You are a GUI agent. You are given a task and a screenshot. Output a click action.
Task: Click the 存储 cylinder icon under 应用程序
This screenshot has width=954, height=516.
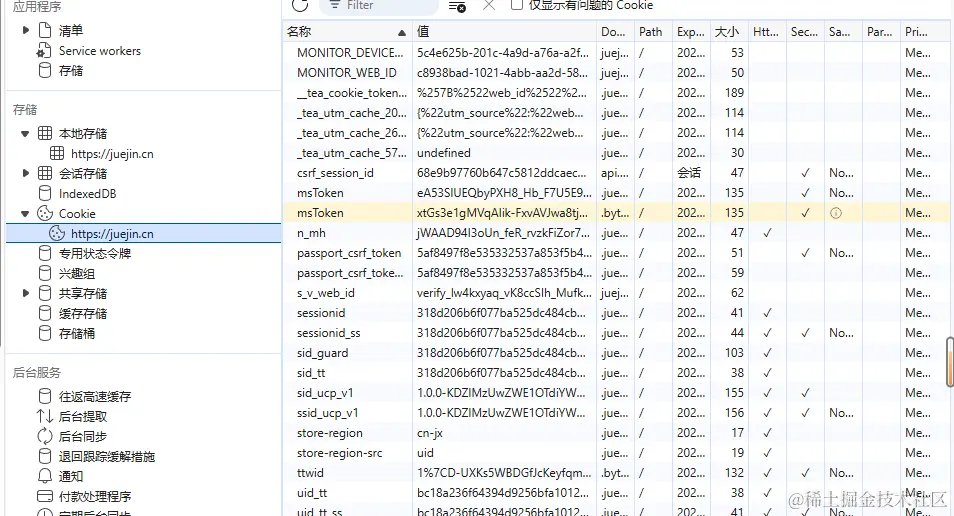(44, 71)
